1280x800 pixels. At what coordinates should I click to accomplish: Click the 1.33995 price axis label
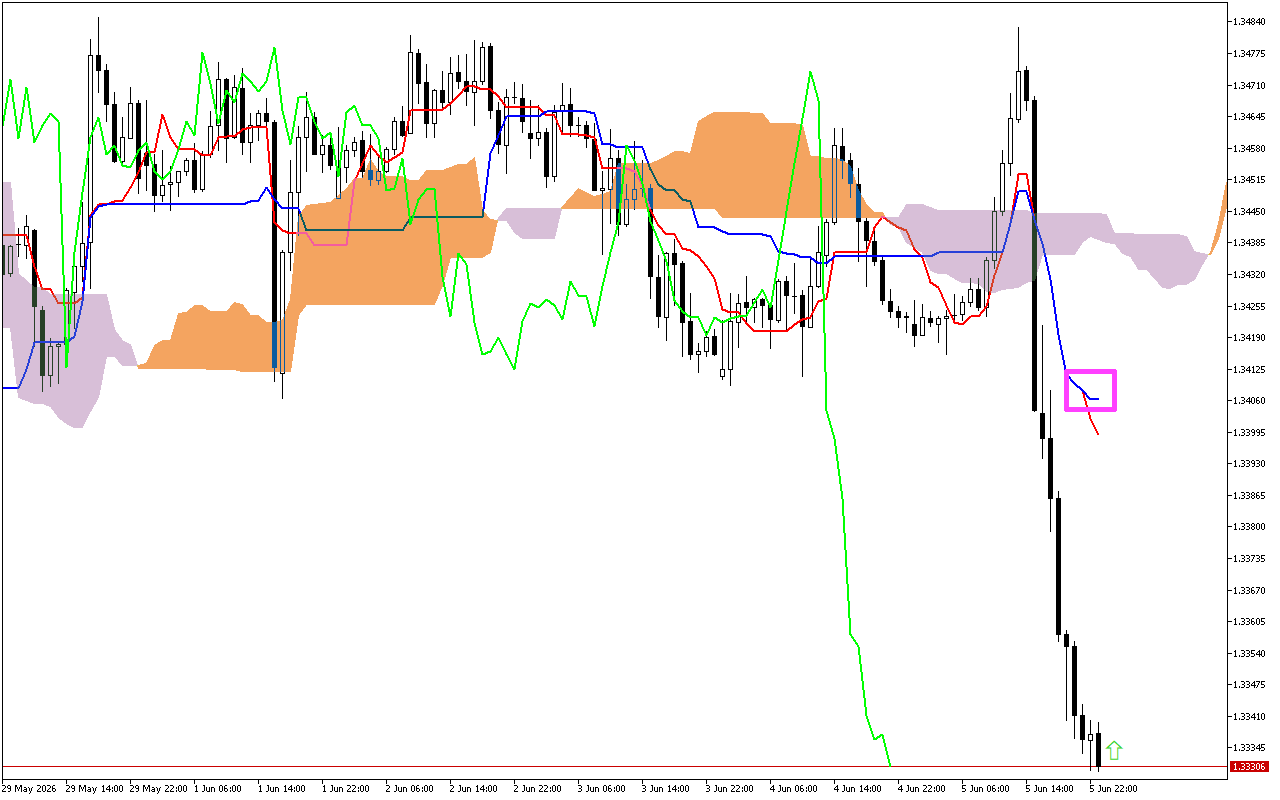pos(1250,433)
